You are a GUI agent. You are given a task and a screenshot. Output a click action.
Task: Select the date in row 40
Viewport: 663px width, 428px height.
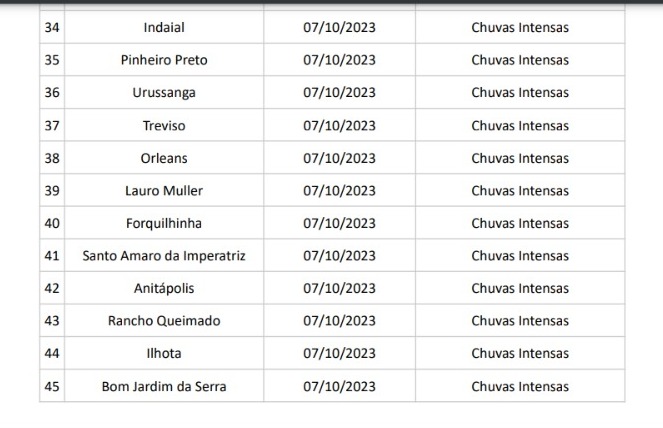coord(340,223)
